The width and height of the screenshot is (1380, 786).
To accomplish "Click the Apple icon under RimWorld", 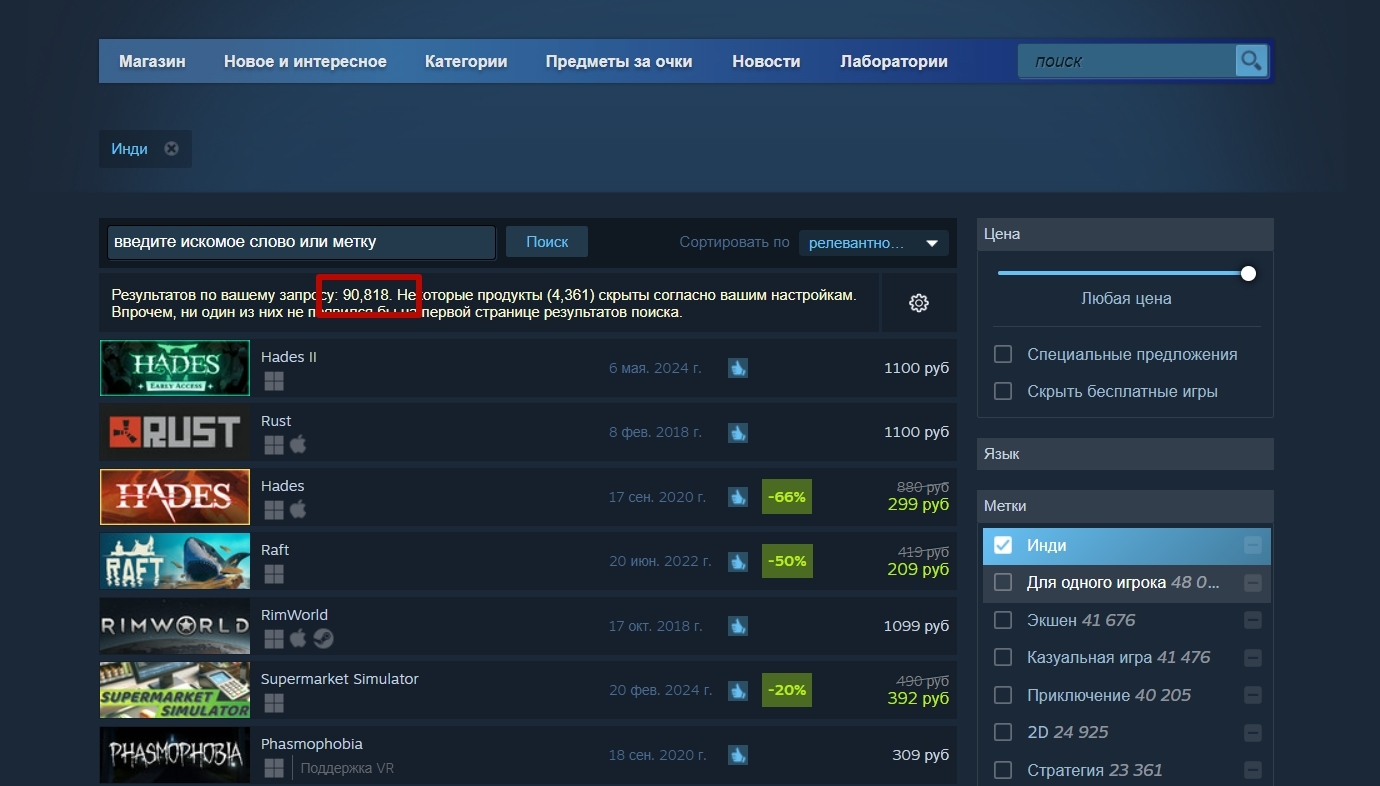I will coord(298,638).
